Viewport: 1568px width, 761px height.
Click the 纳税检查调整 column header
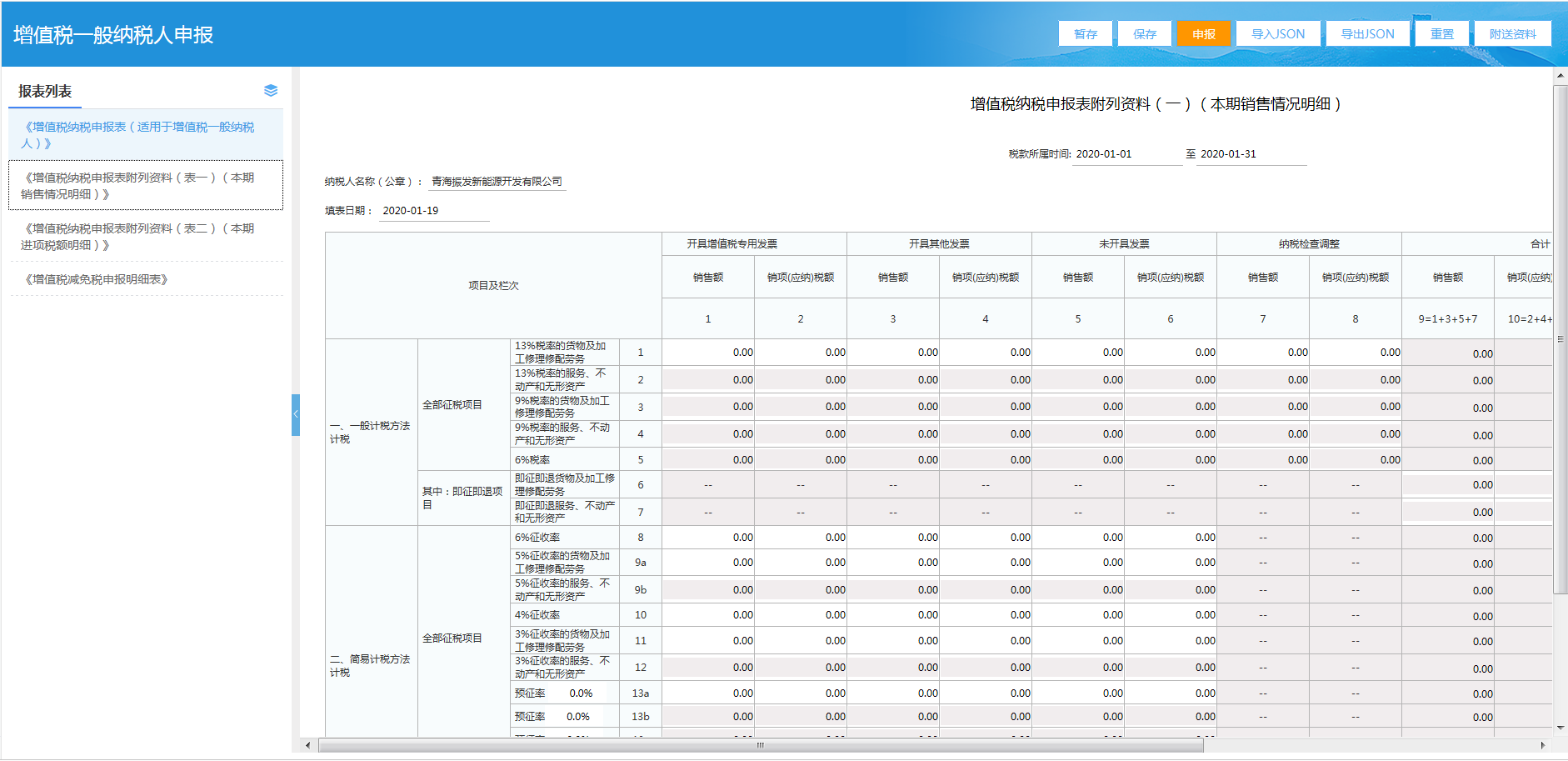1309,244
